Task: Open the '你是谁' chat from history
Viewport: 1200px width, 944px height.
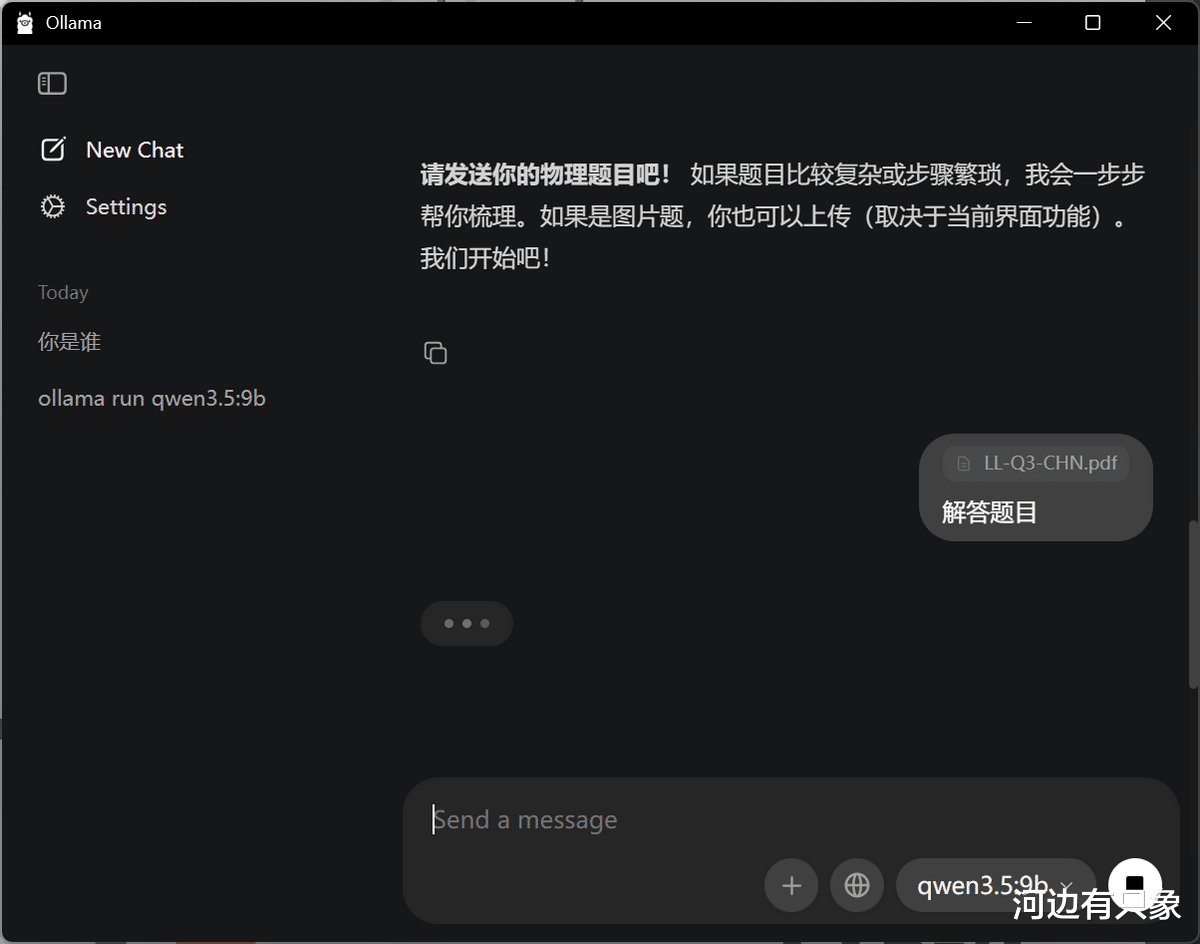Action: coord(70,342)
